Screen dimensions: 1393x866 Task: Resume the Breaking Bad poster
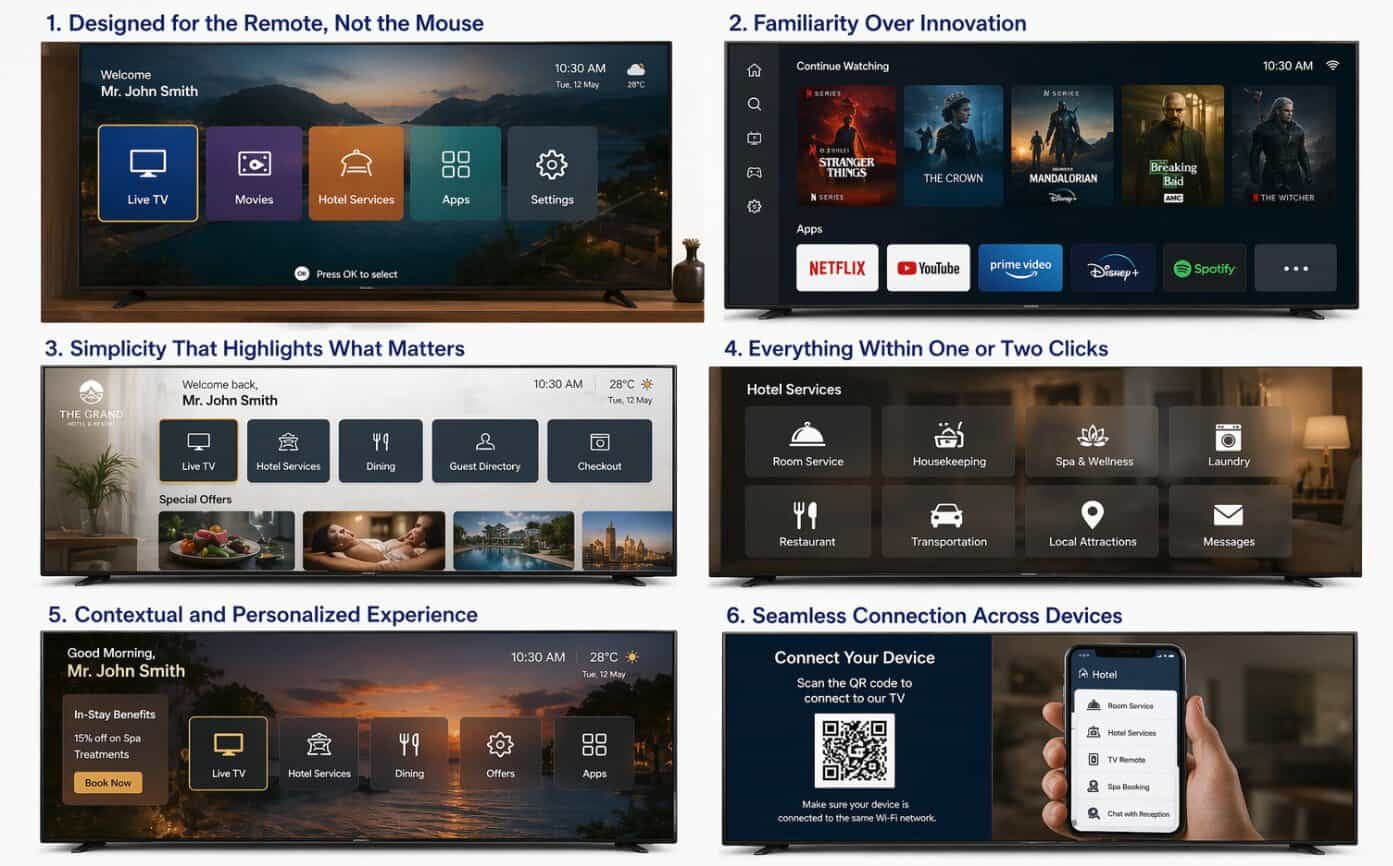coord(1172,145)
